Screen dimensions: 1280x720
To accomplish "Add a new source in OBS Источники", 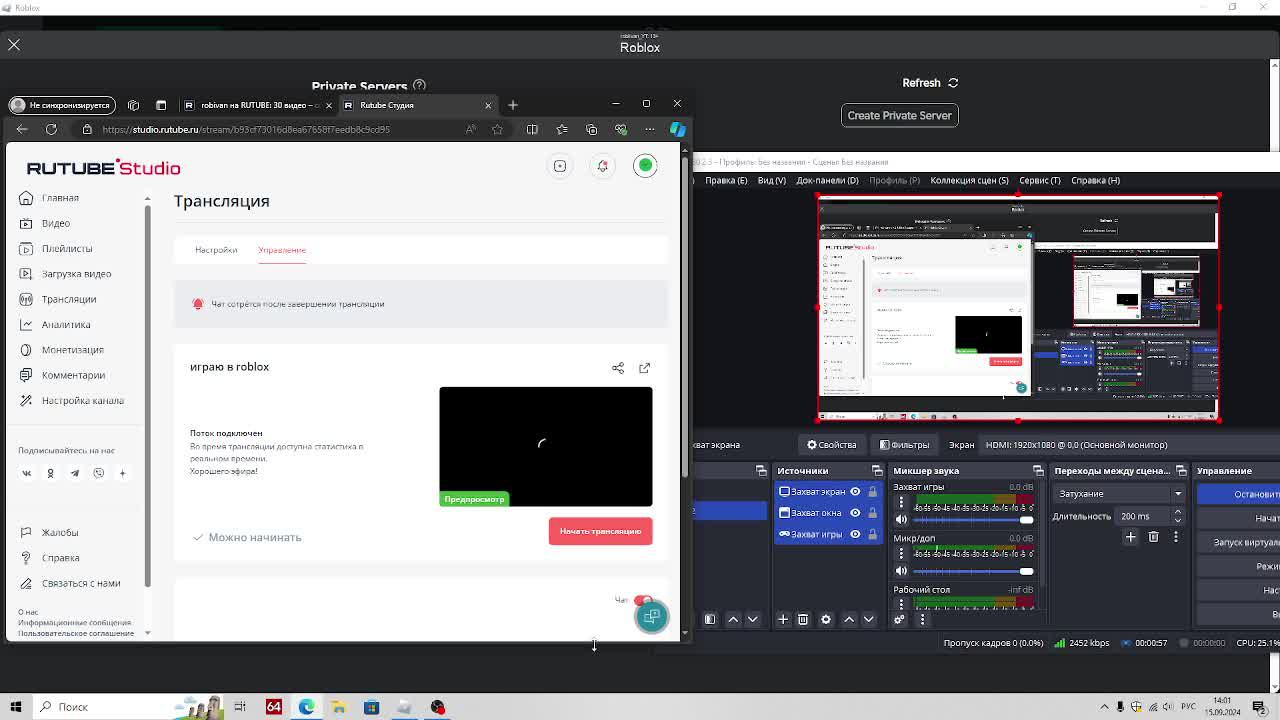I will [x=783, y=620].
